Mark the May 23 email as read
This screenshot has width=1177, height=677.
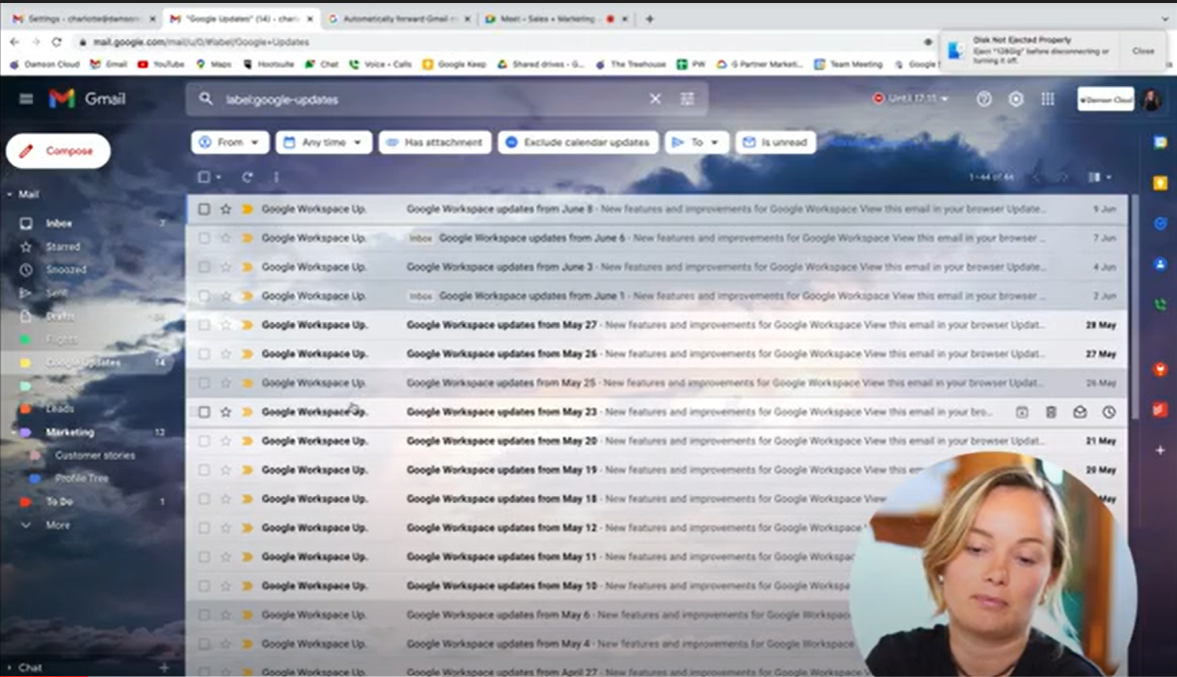(1079, 412)
